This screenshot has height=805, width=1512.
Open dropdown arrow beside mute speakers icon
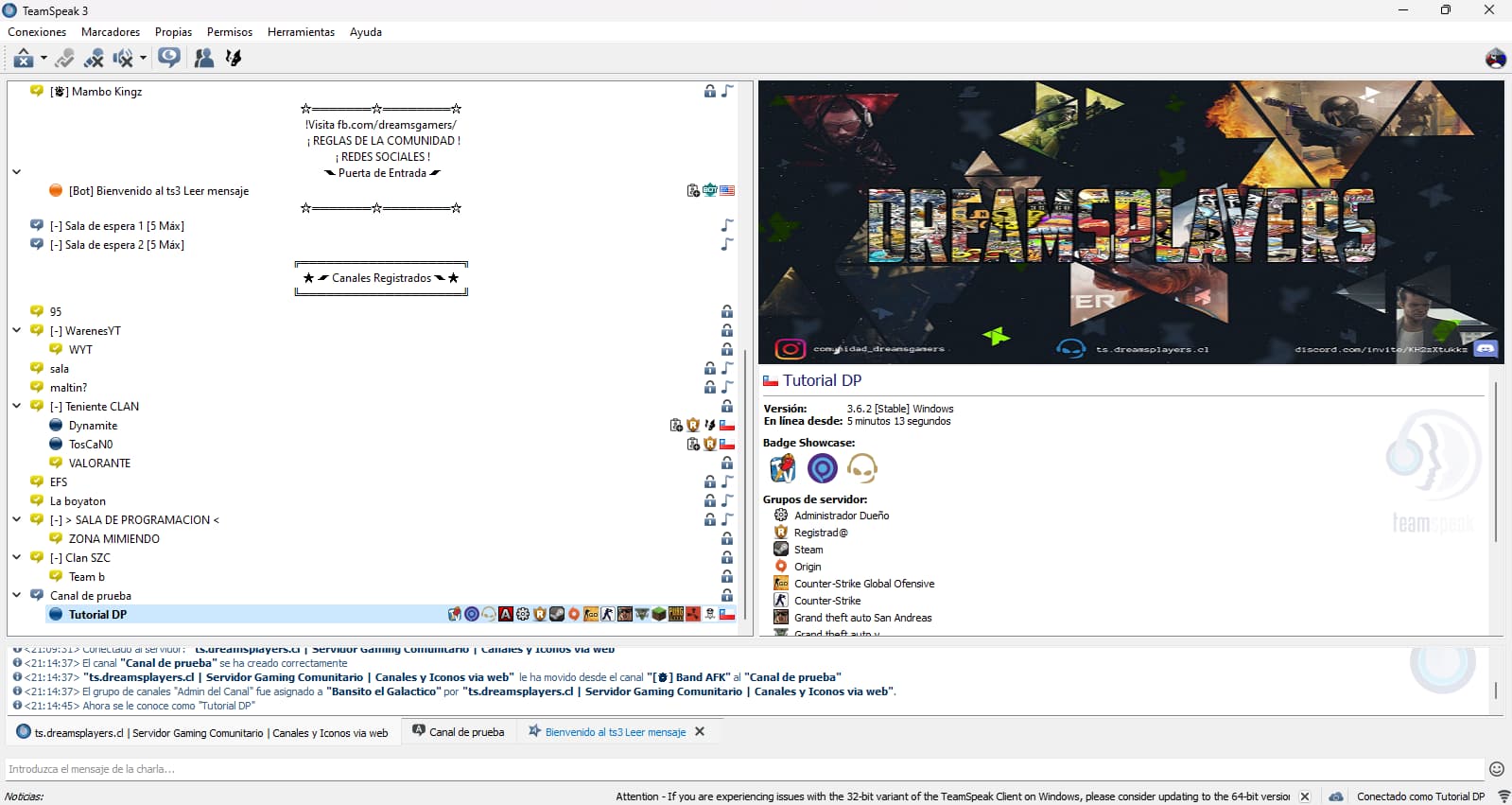(x=143, y=59)
